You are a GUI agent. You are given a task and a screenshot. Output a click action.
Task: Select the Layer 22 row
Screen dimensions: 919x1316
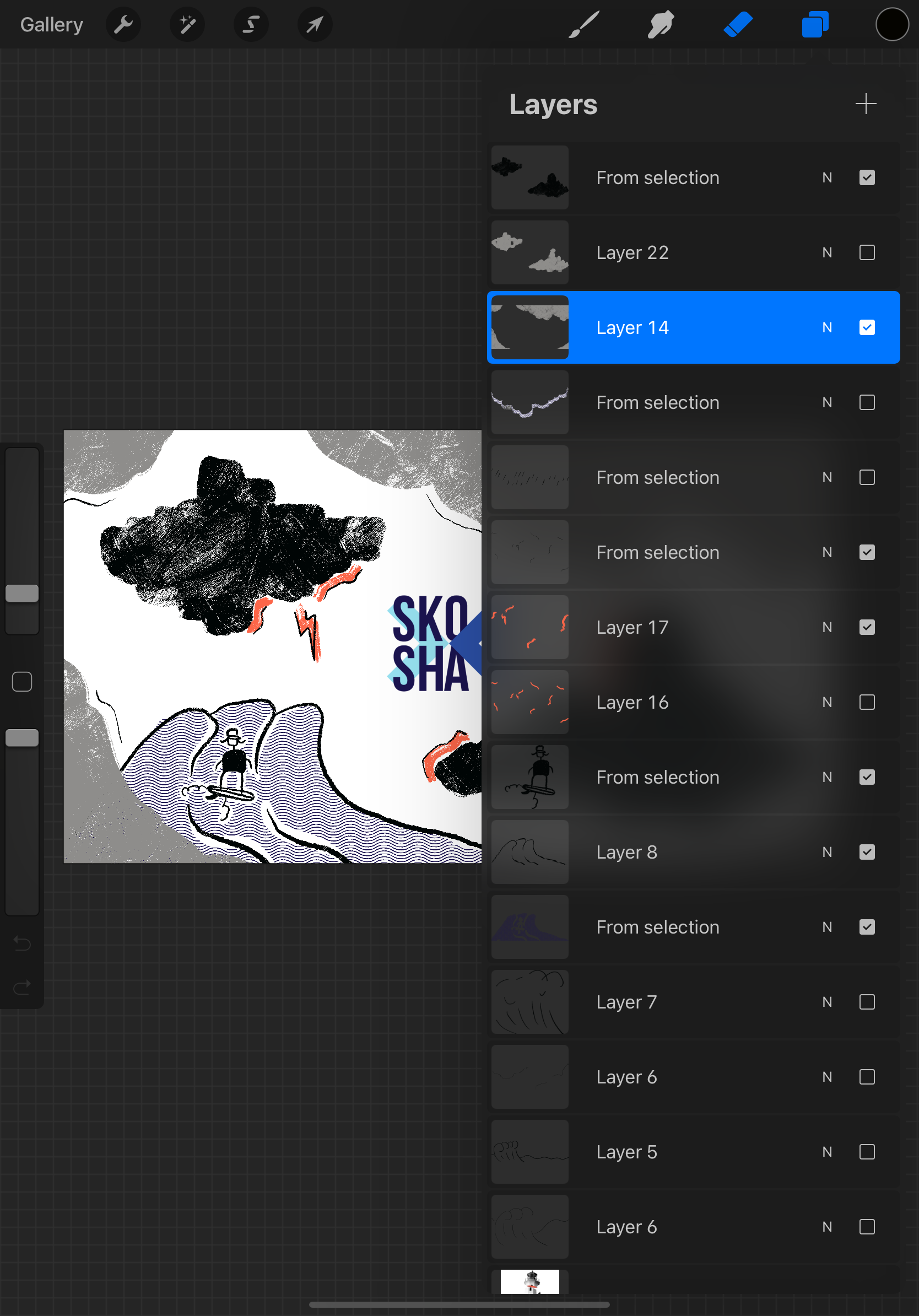pos(693,253)
